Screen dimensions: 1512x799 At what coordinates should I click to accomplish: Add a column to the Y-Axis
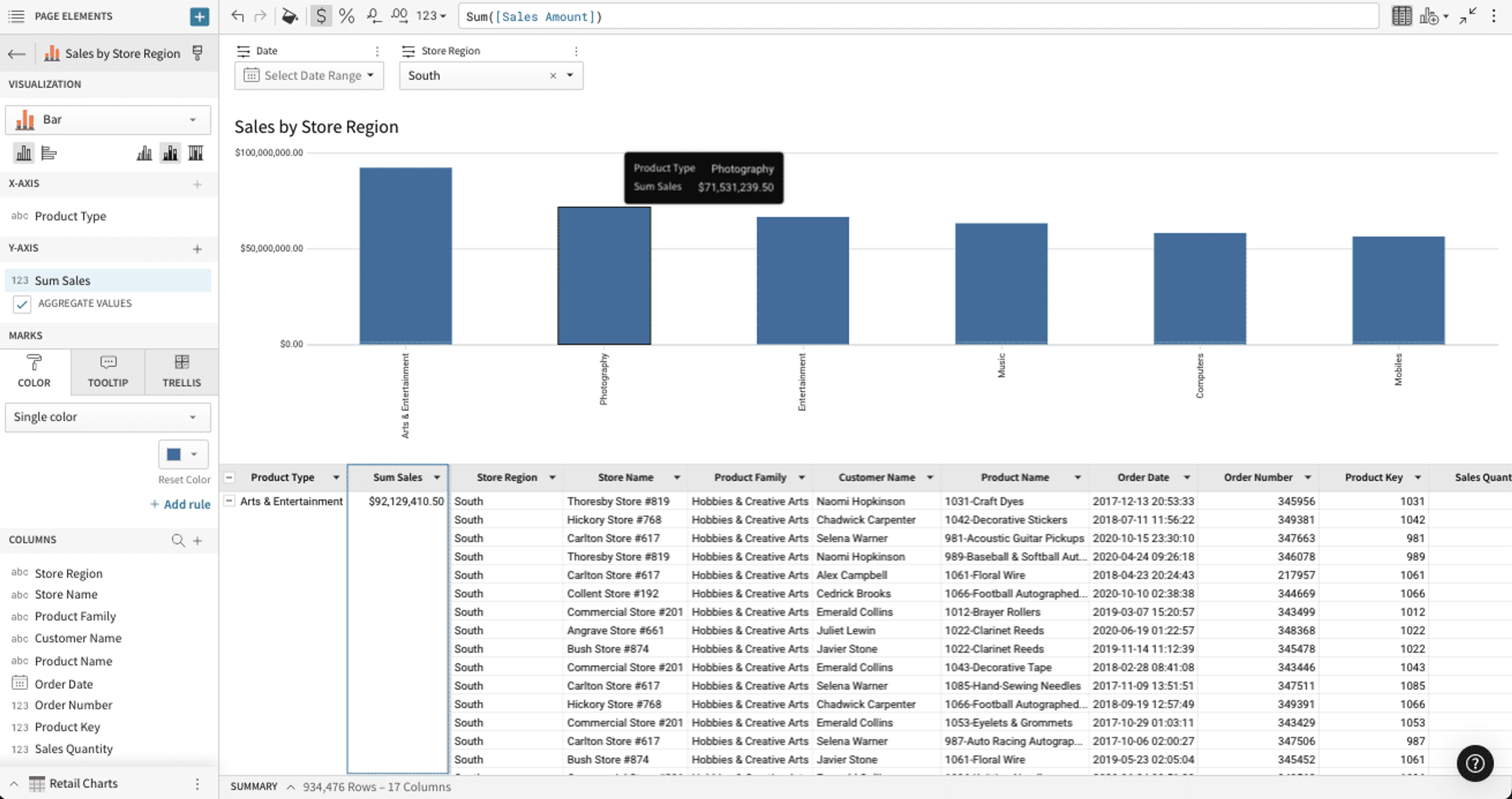click(x=197, y=249)
